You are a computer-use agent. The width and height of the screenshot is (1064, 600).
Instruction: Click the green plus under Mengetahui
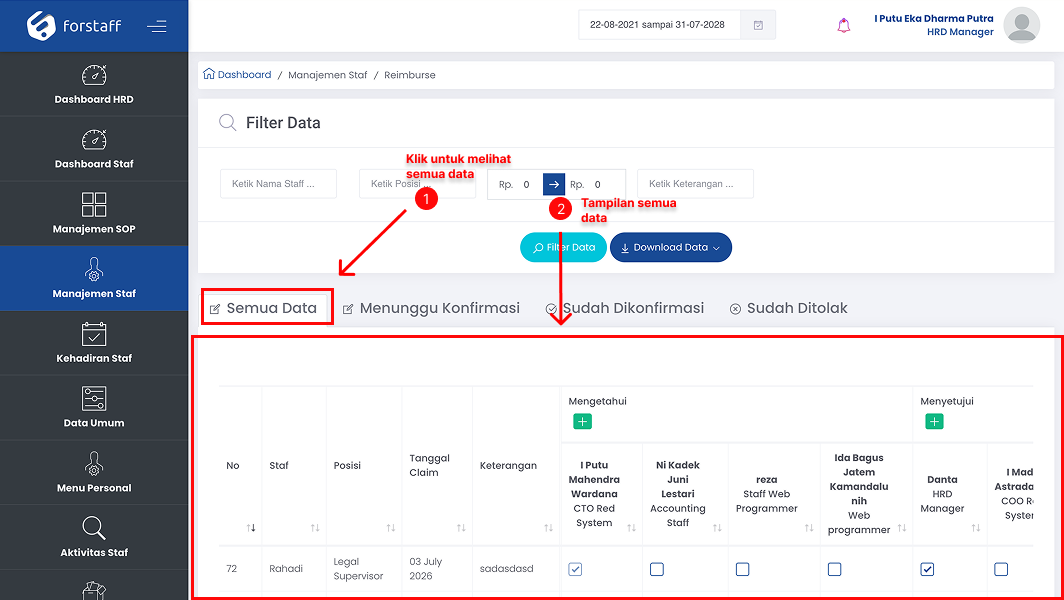click(x=582, y=421)
